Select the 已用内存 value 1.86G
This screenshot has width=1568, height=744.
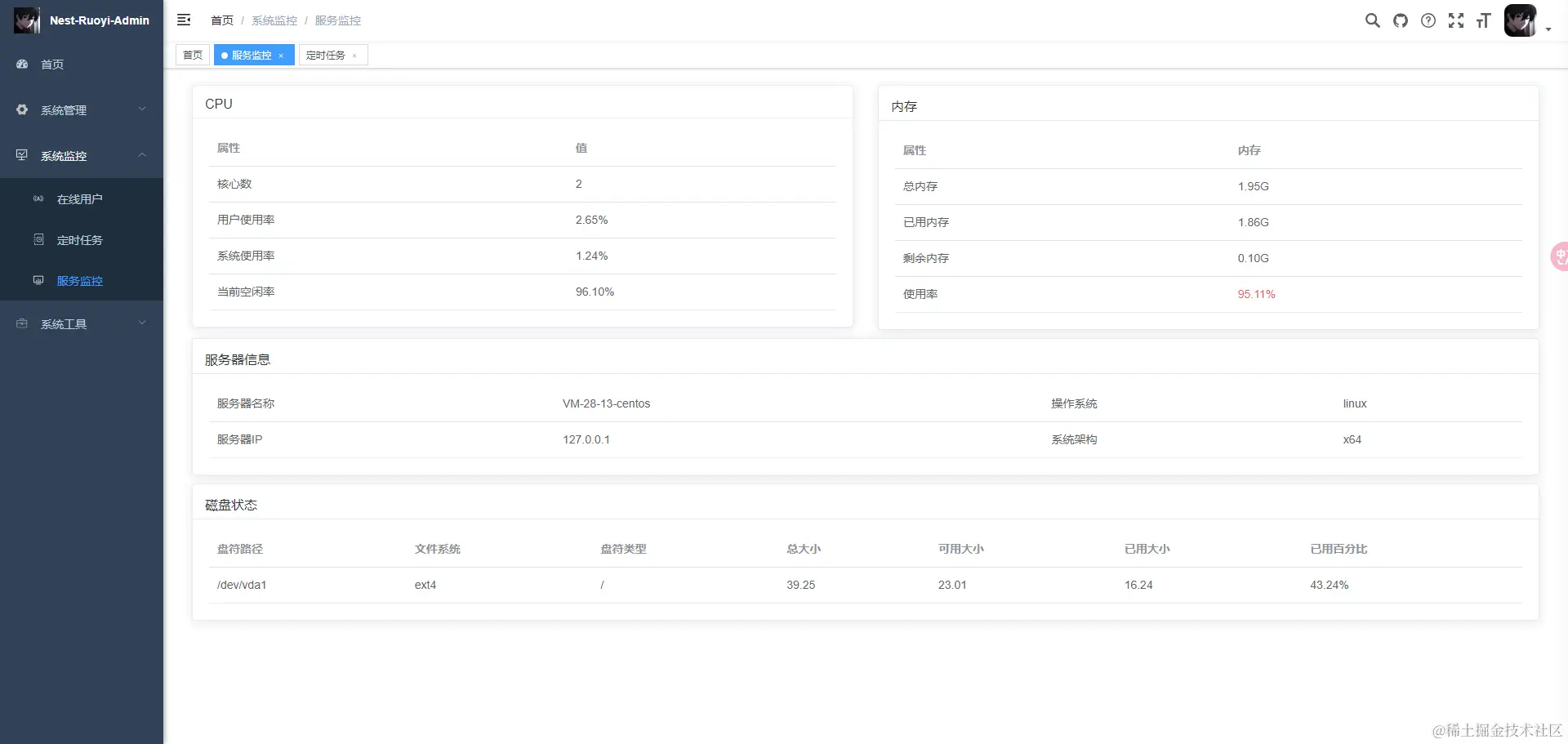(1254, 222)
